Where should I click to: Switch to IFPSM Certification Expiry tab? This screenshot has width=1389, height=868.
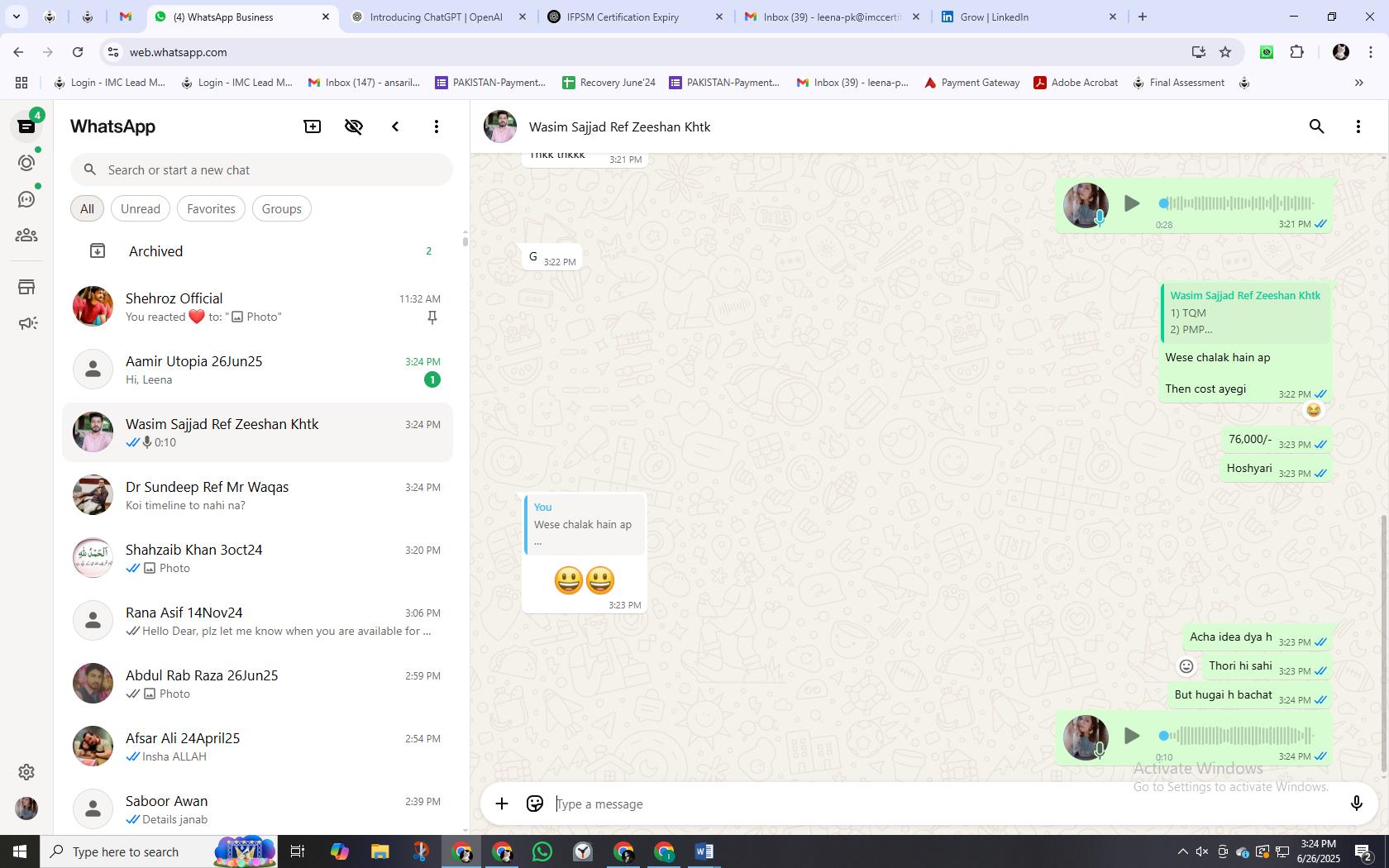pos(623,17)
